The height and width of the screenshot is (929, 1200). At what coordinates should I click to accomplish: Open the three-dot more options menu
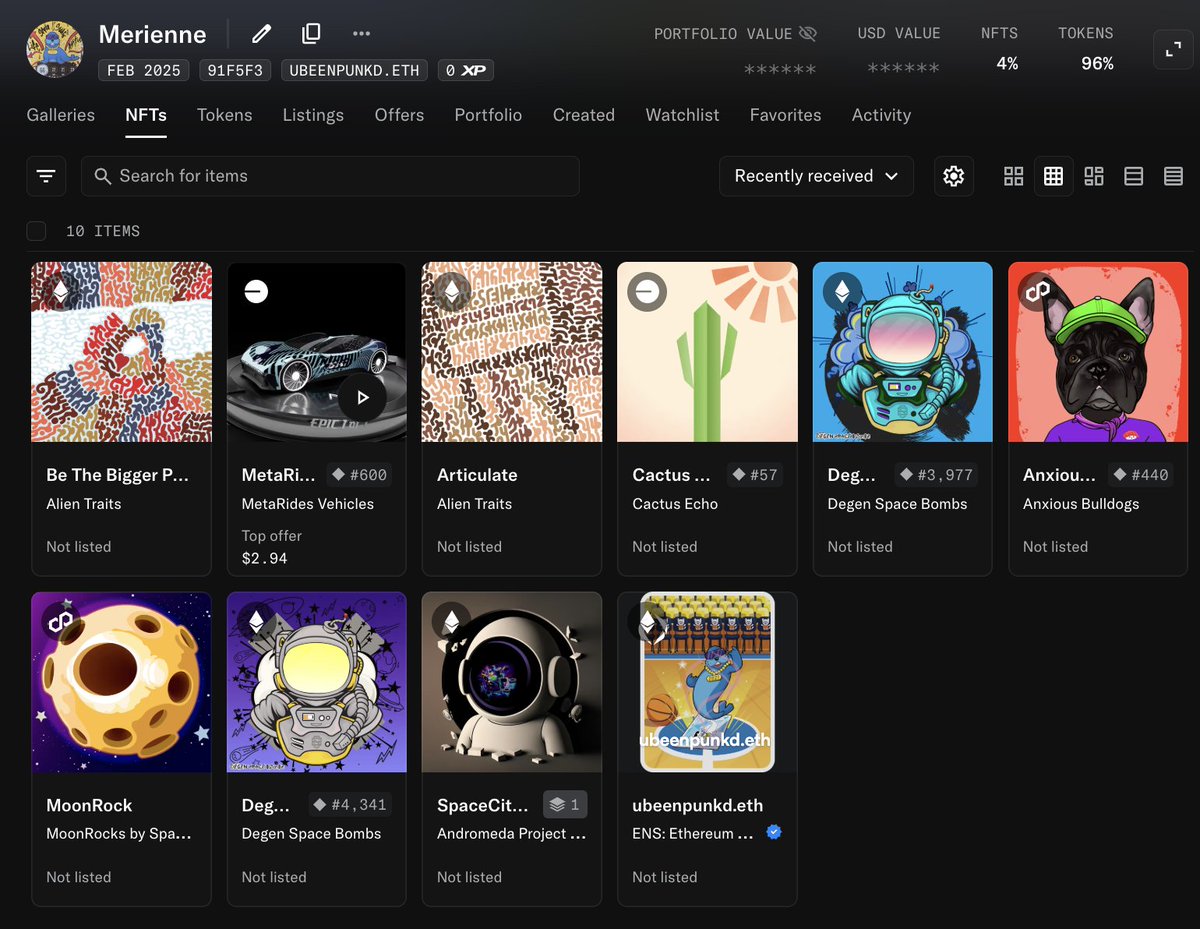pos(361,34)
